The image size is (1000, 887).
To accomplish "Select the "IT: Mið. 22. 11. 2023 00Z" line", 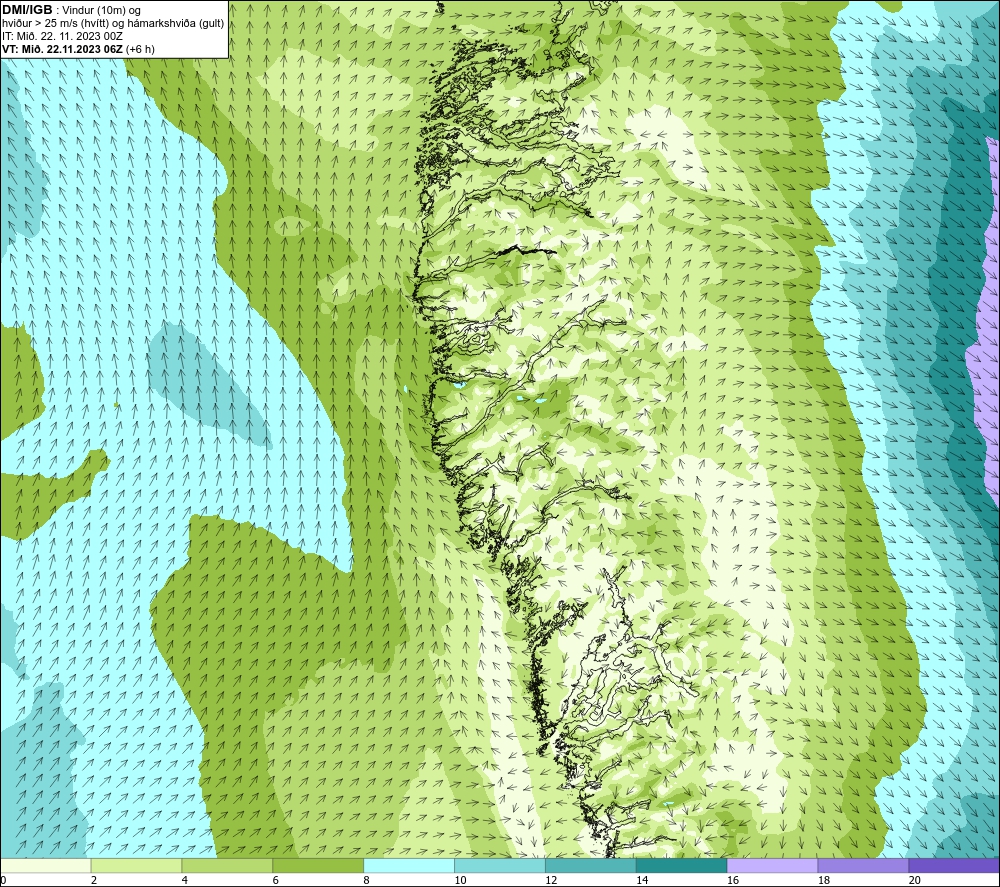I will point(62,36).
